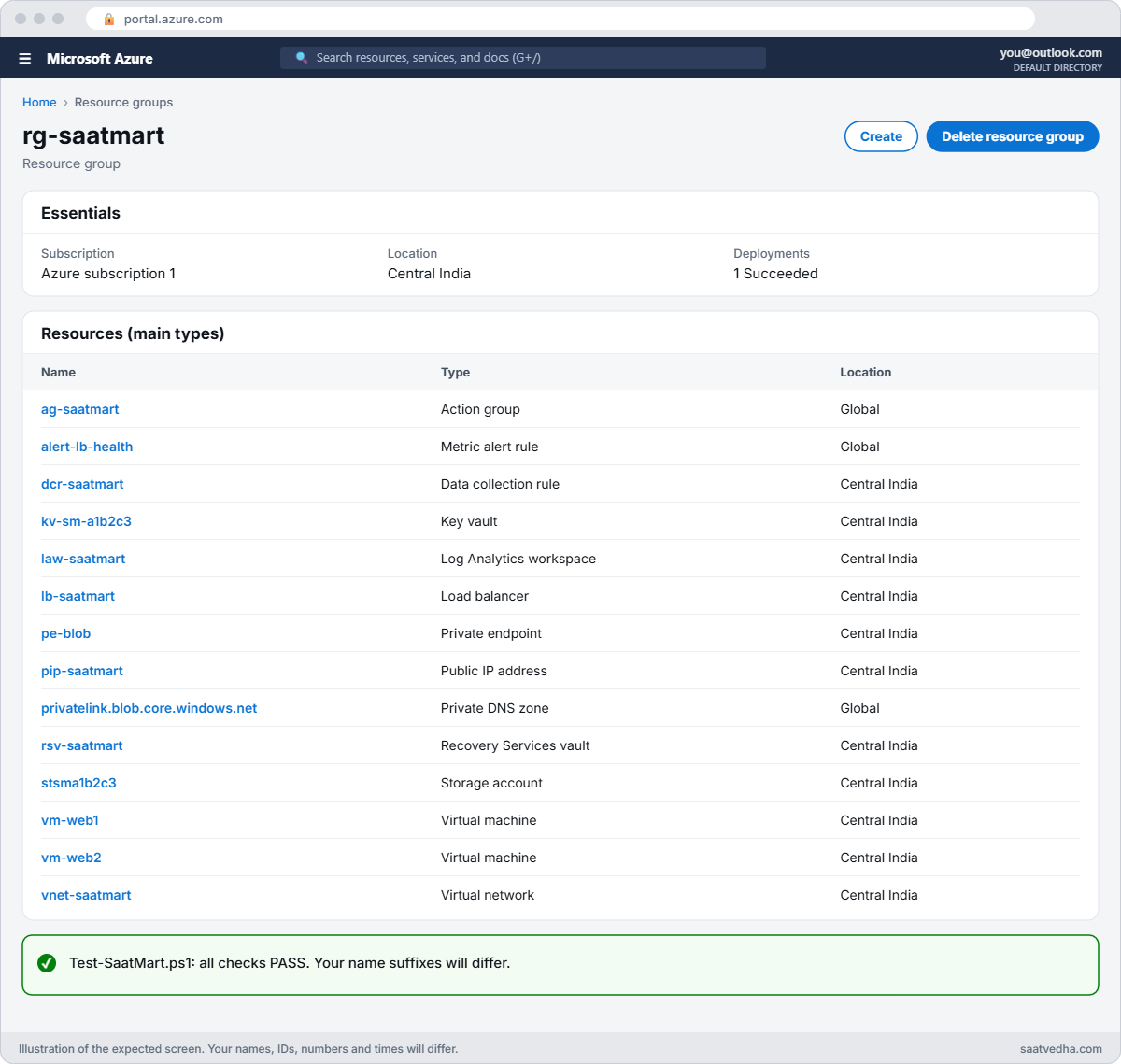Click the Essentials section heading
This screenshot has width=1121, height=1064.
coord(80,213)
